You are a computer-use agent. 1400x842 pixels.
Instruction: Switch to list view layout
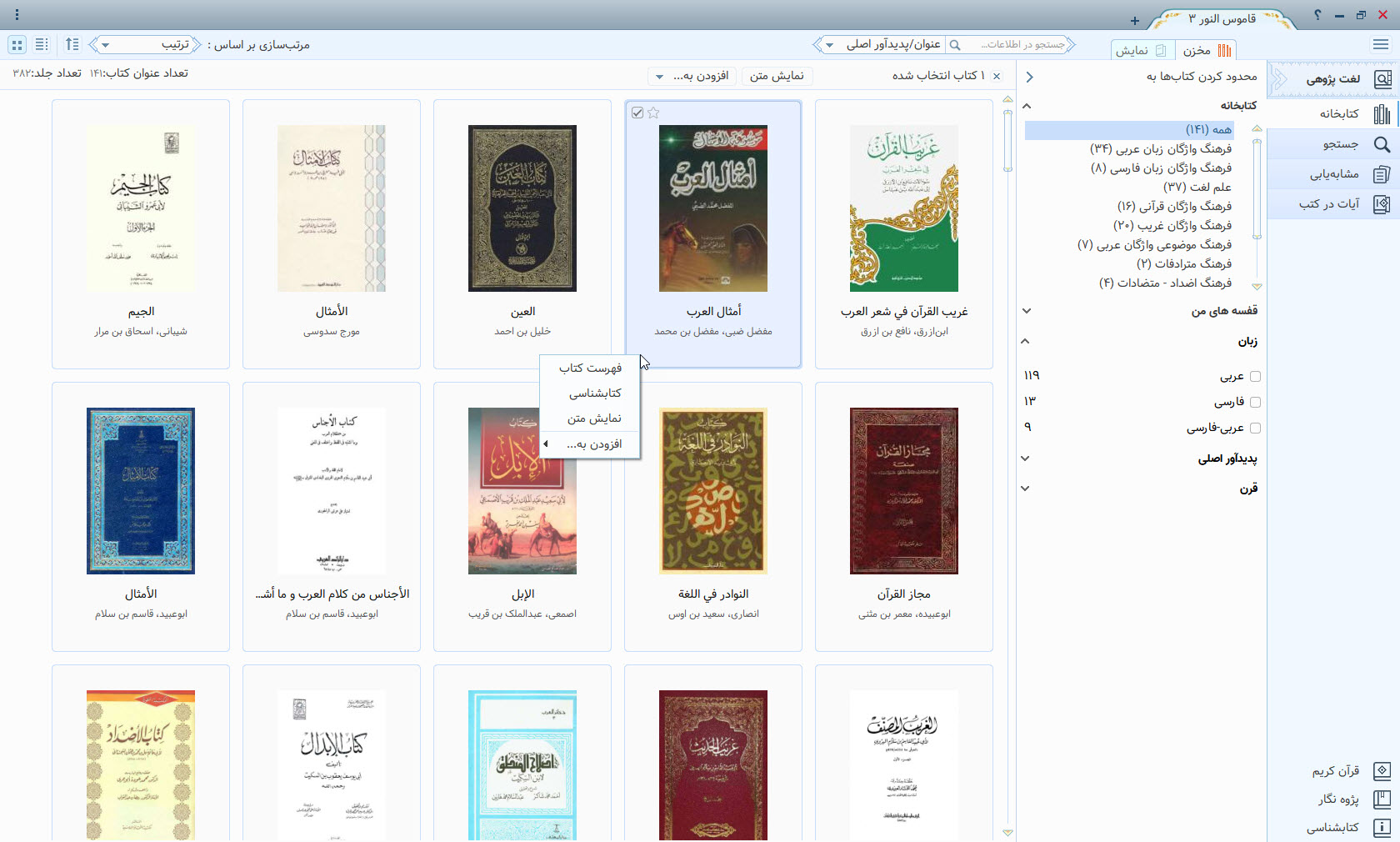pyautogui.click(x=42, y=44)
